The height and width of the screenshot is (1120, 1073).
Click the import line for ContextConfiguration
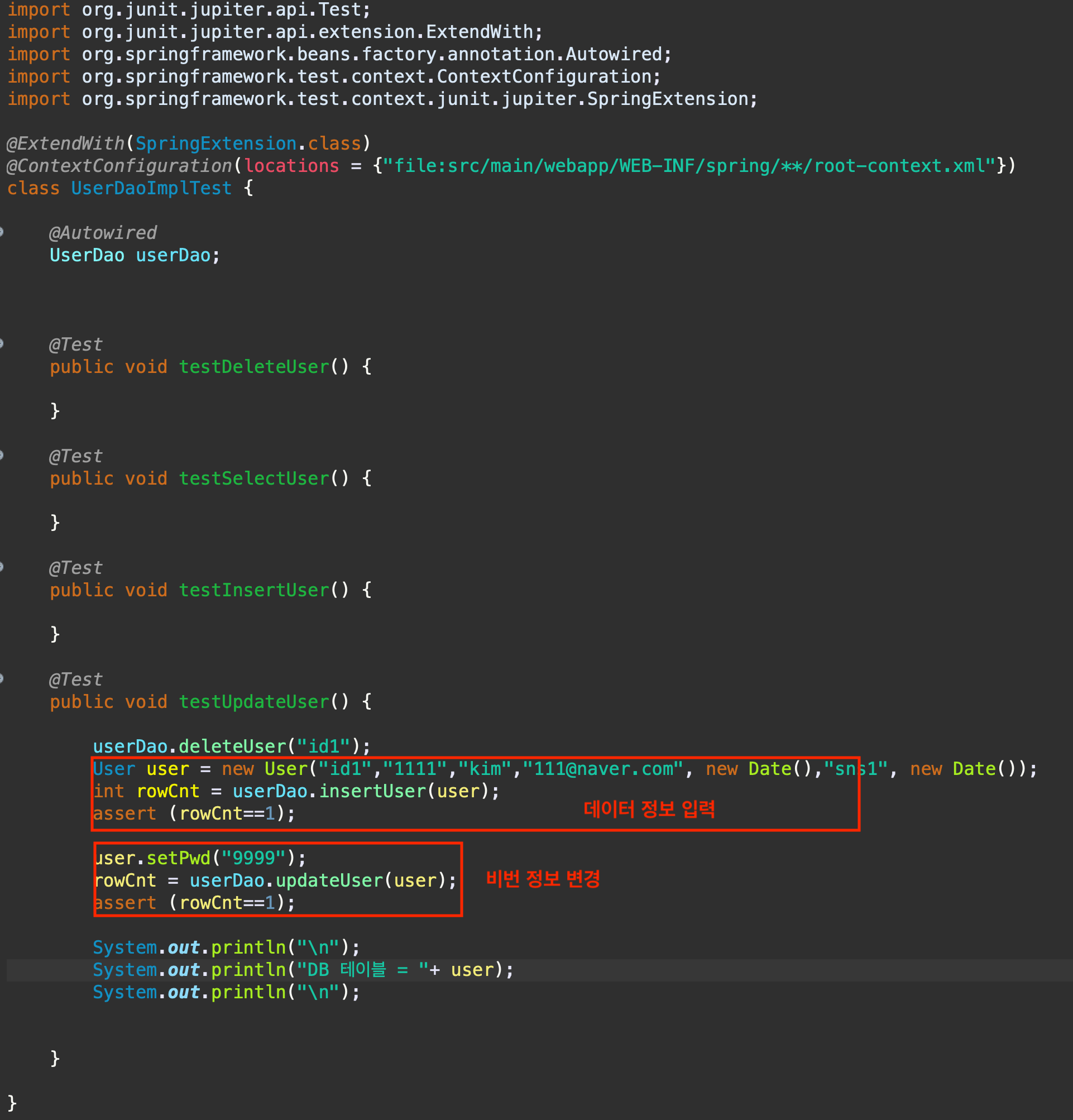[x=334, y=76]
